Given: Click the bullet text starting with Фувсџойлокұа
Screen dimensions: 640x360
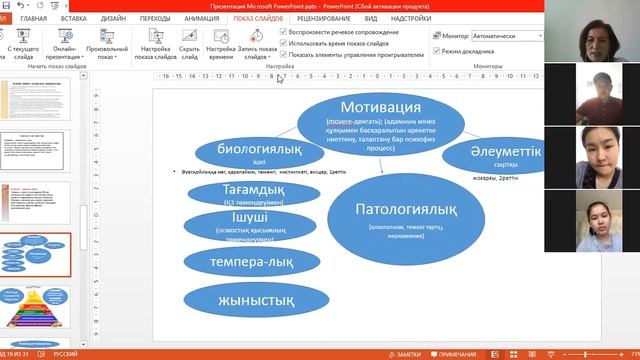Looking at the screenshot, I should point(264,172).
